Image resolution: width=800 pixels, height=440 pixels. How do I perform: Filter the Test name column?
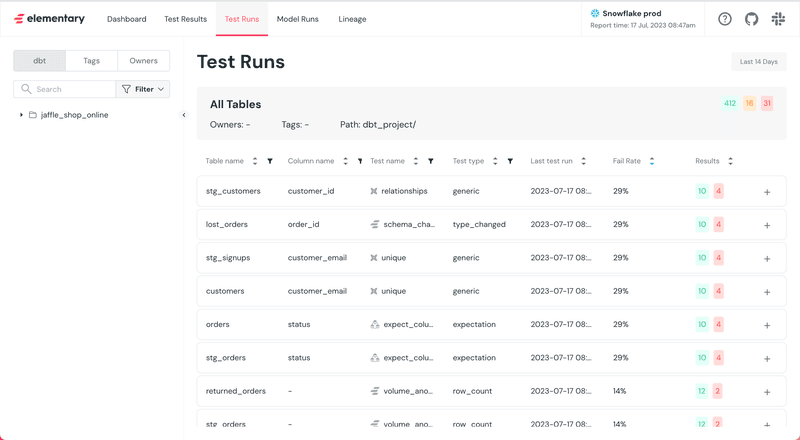pyautogui.click(x=431, y=161)
